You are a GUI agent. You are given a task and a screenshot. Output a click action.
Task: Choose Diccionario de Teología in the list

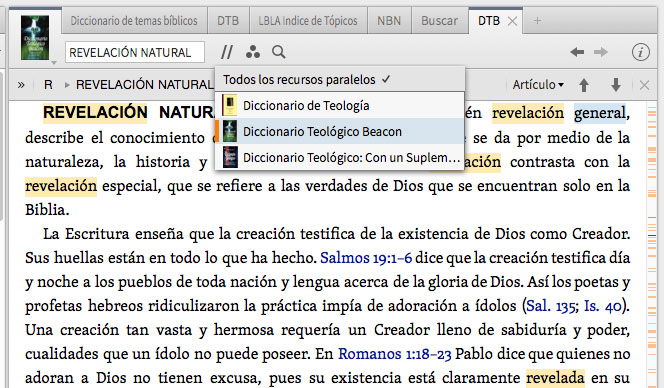pos(340,105)
